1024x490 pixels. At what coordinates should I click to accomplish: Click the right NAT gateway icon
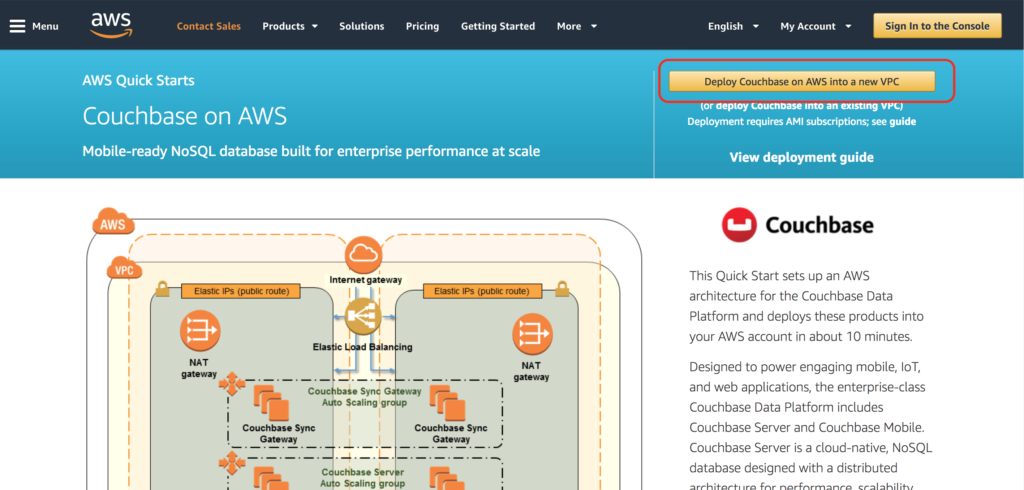pos(532,334)
